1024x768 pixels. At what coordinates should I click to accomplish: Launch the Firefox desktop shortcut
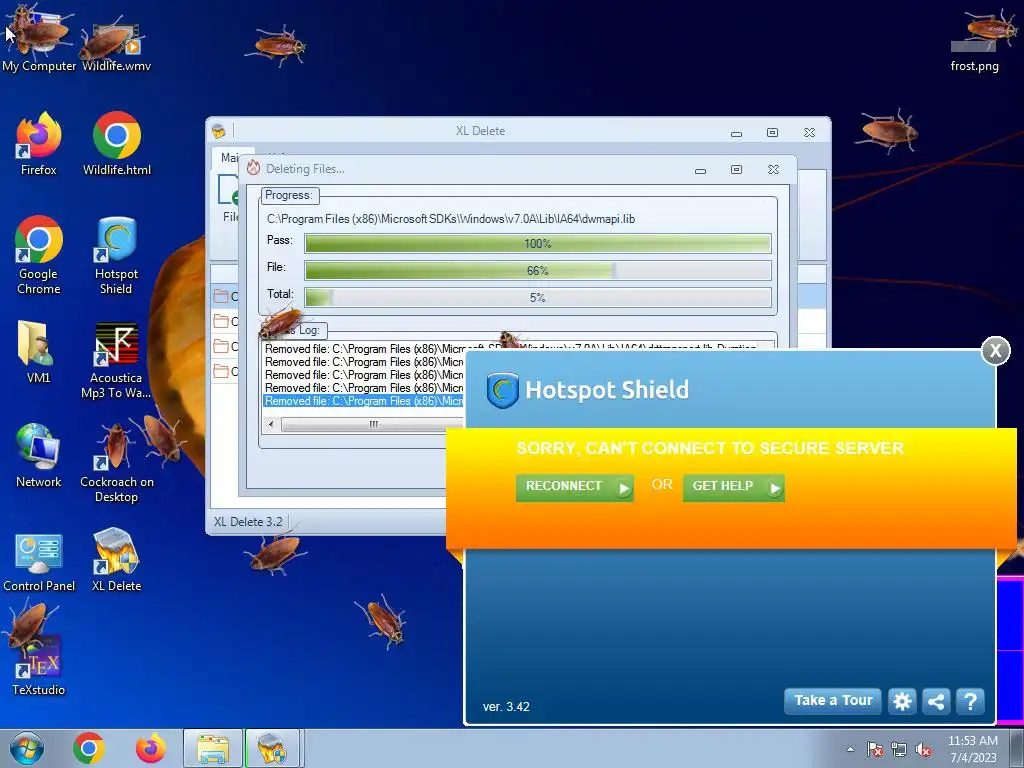coord(39,144)
